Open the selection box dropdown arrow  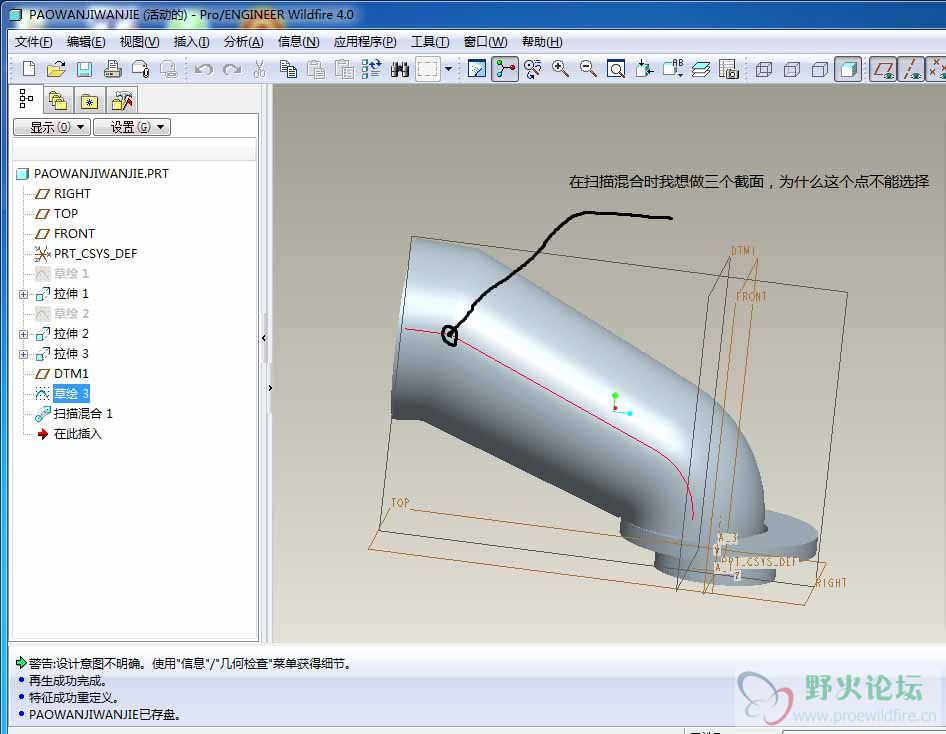pyautogui.click(x=448, y=69)
